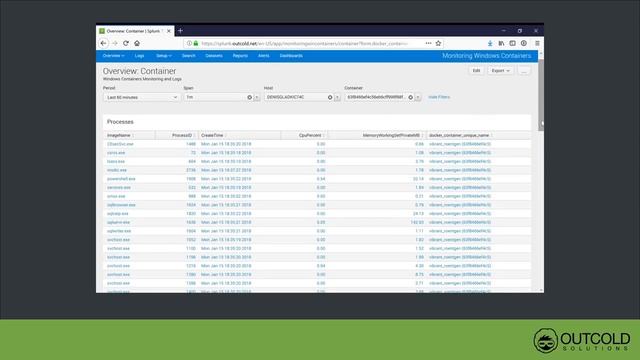This screenshot has height=360, width=640.
Task: Click the browser address bar URL
Action: click(x=304, y=43)
